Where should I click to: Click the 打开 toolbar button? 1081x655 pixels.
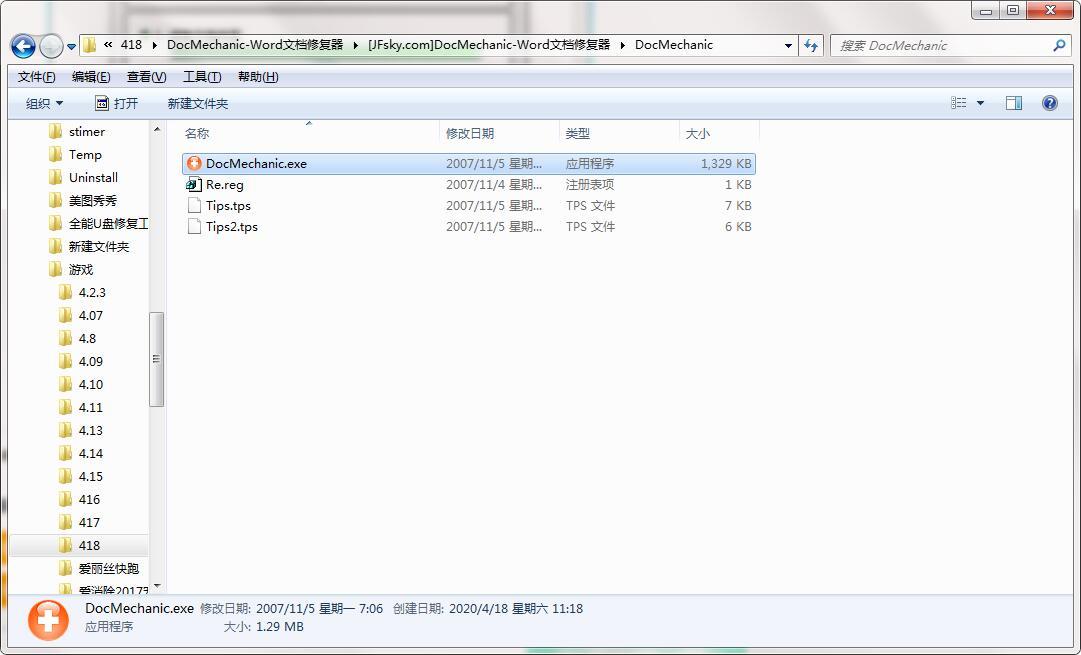[117, 103]
